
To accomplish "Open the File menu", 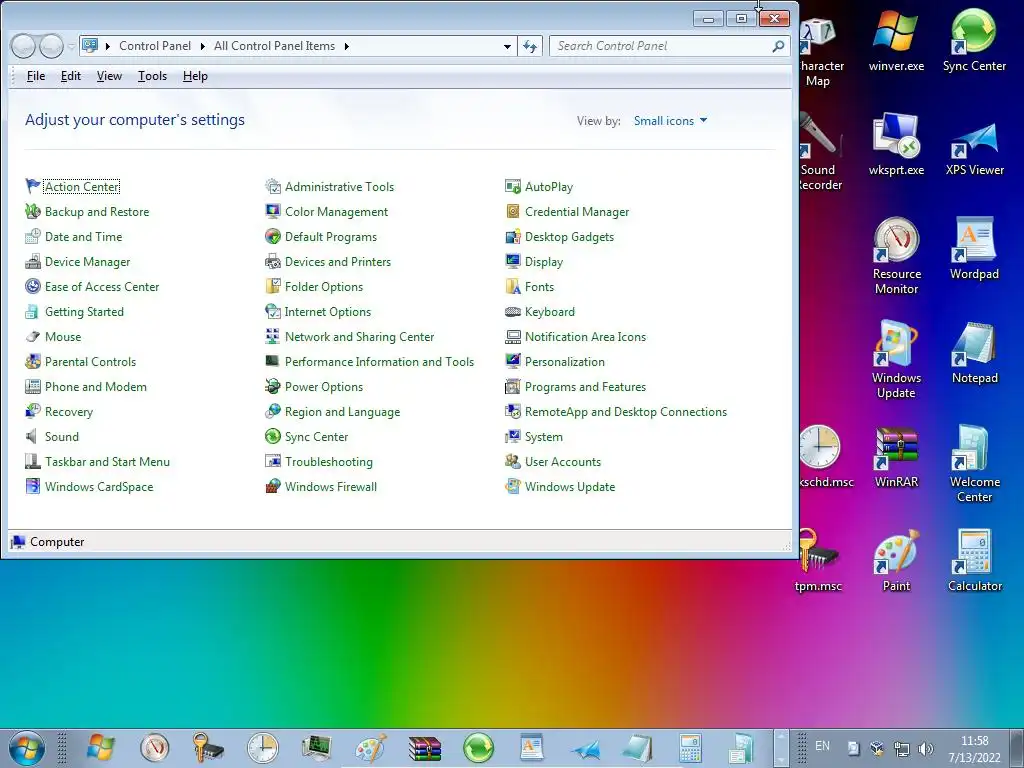I will 36,76.
